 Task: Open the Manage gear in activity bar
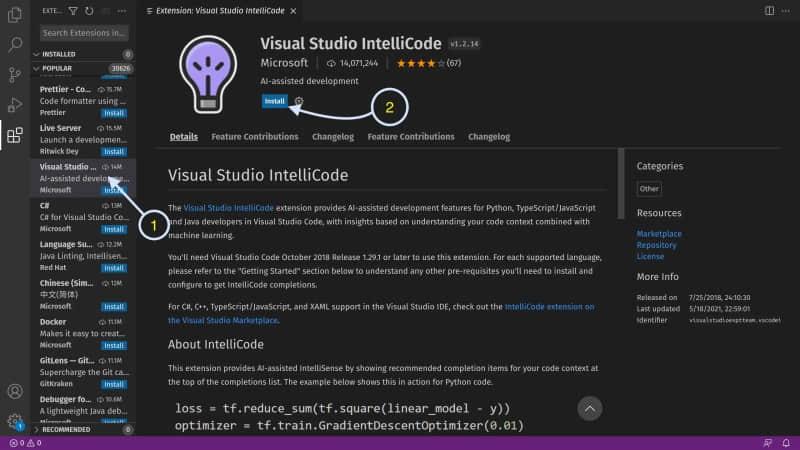point(15,422)
